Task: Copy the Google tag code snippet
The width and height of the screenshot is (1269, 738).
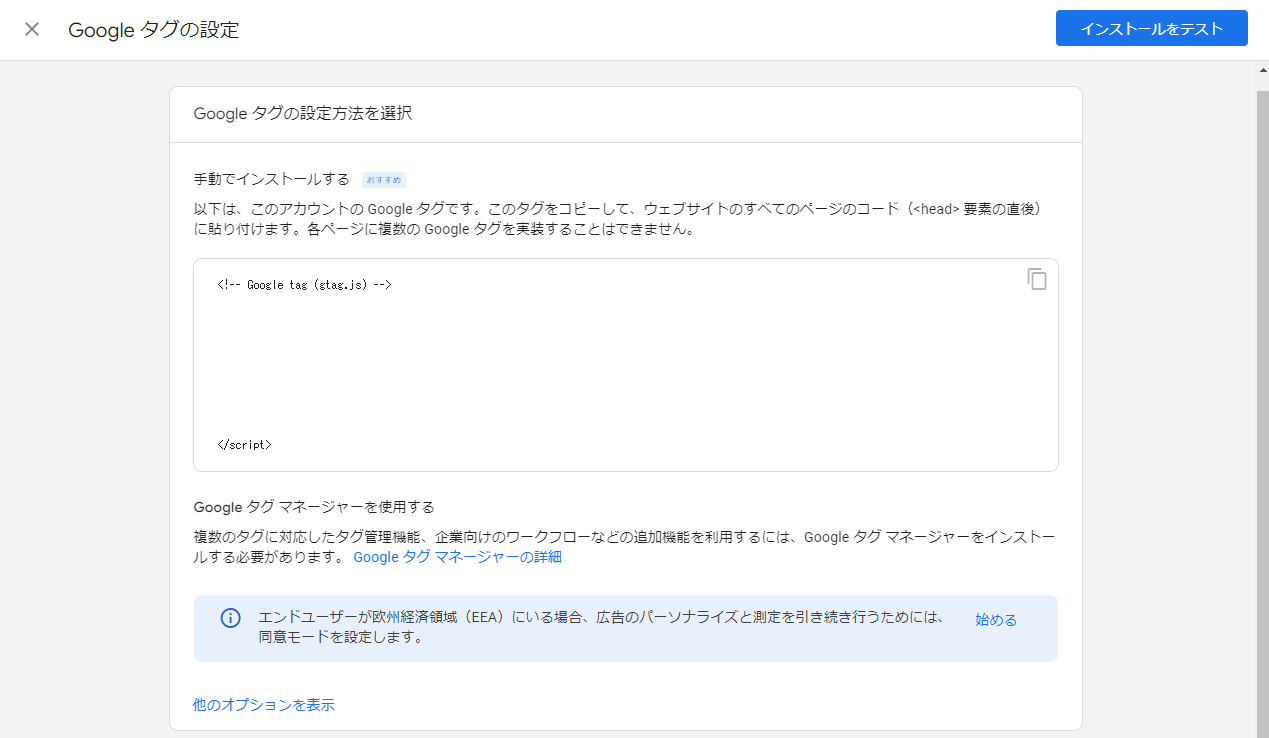Action: (x=1037, y=279)
